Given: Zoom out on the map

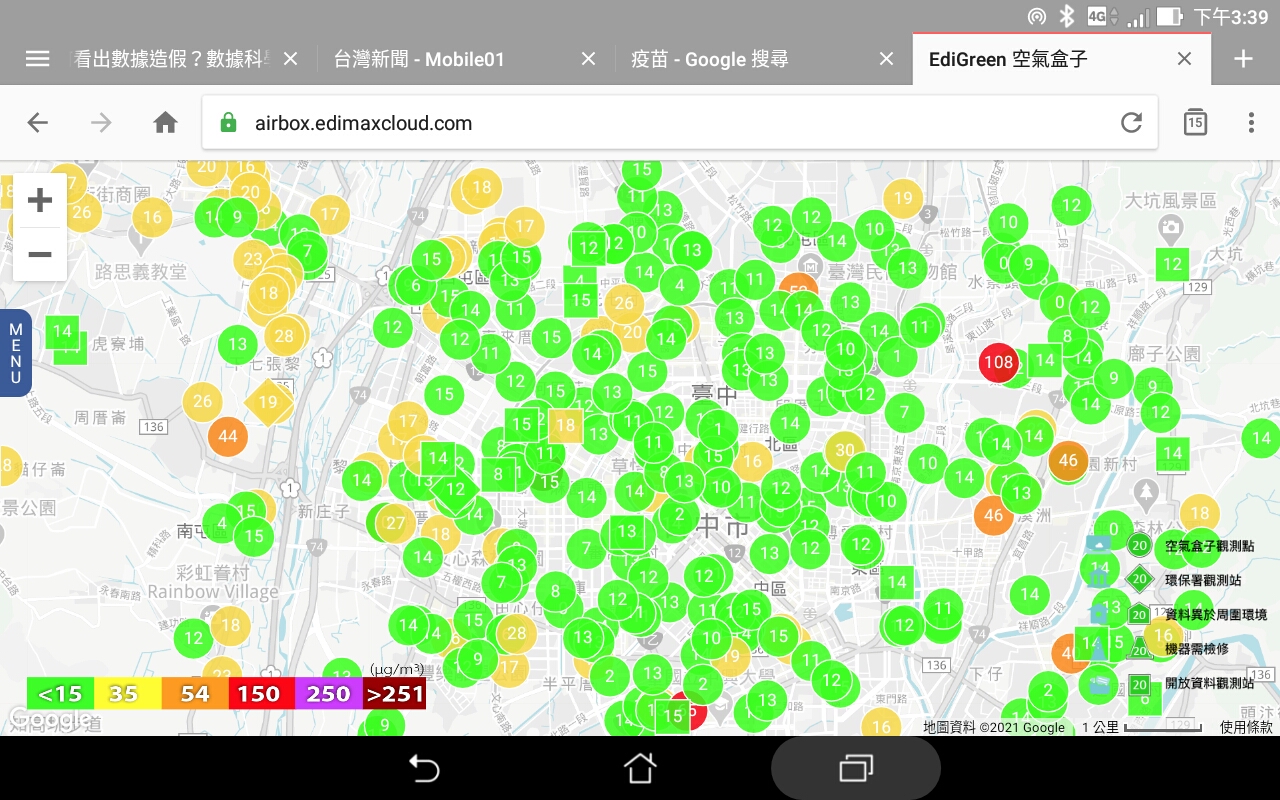Looking at the screenshot, I should pyautogui.click(x=40, y=254).
